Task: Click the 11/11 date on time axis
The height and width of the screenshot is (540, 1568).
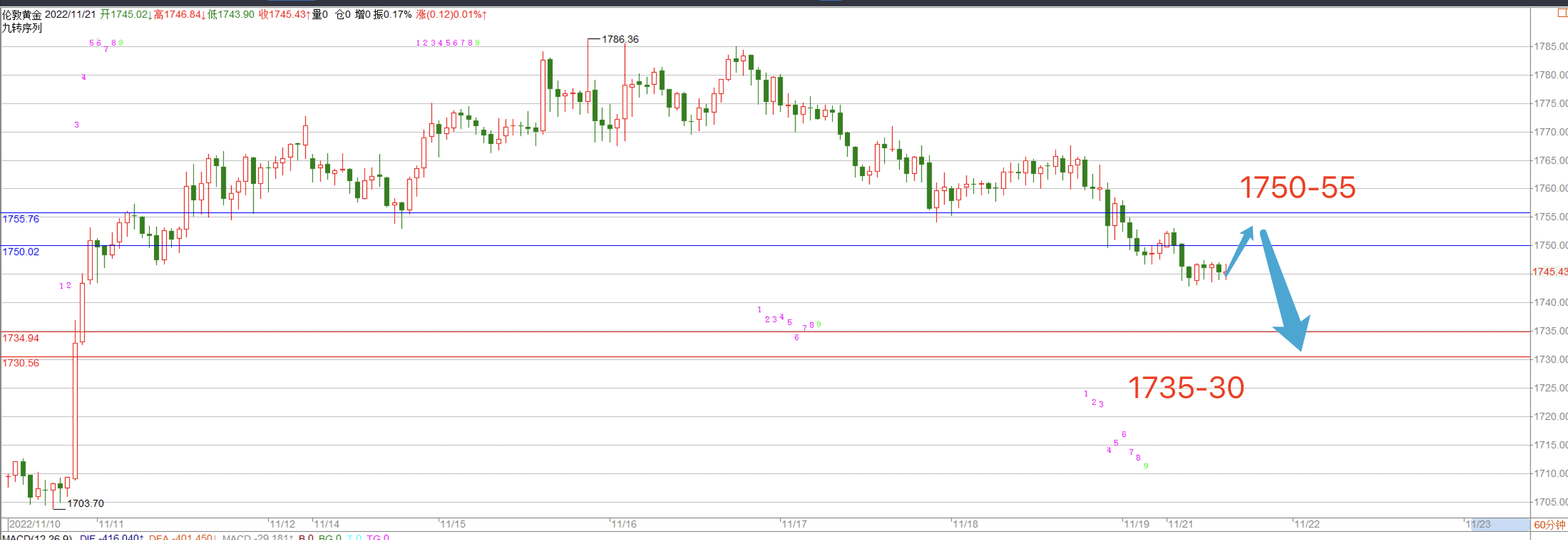Action: tap(111, 524)
